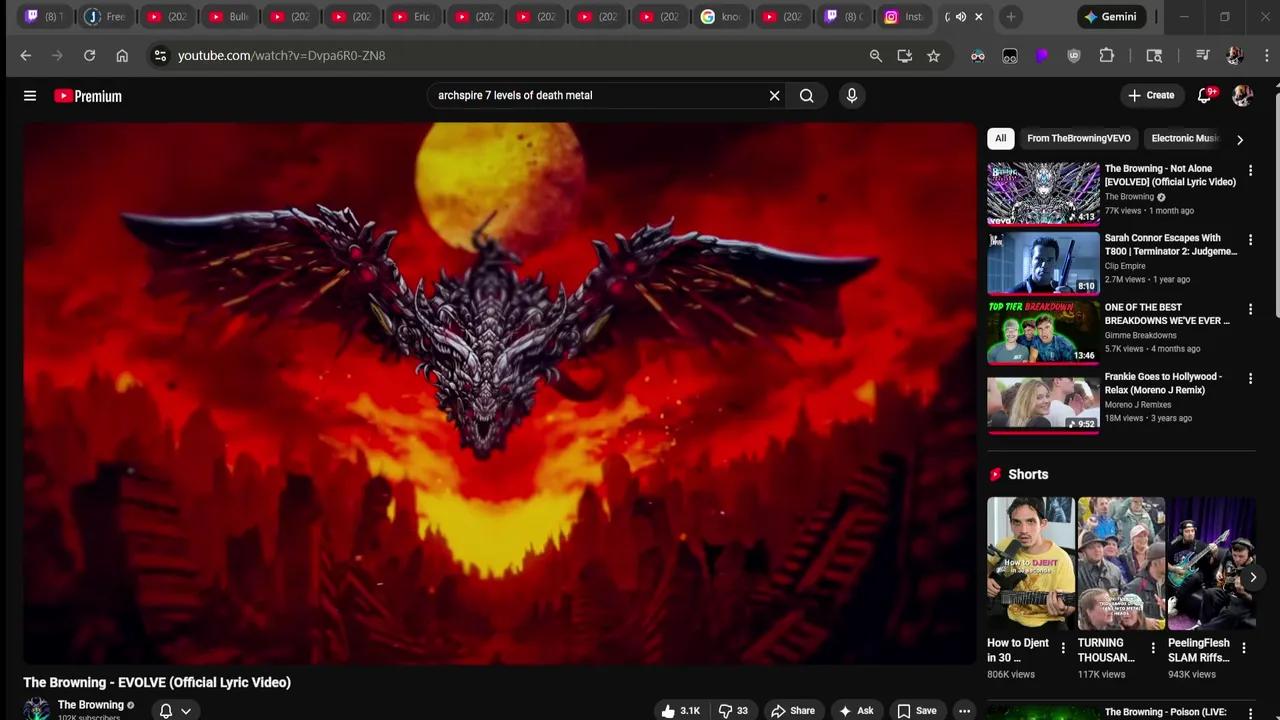Click the Create button
This screenshot has height=720, width=1280.
click(x=1151, y=96)
